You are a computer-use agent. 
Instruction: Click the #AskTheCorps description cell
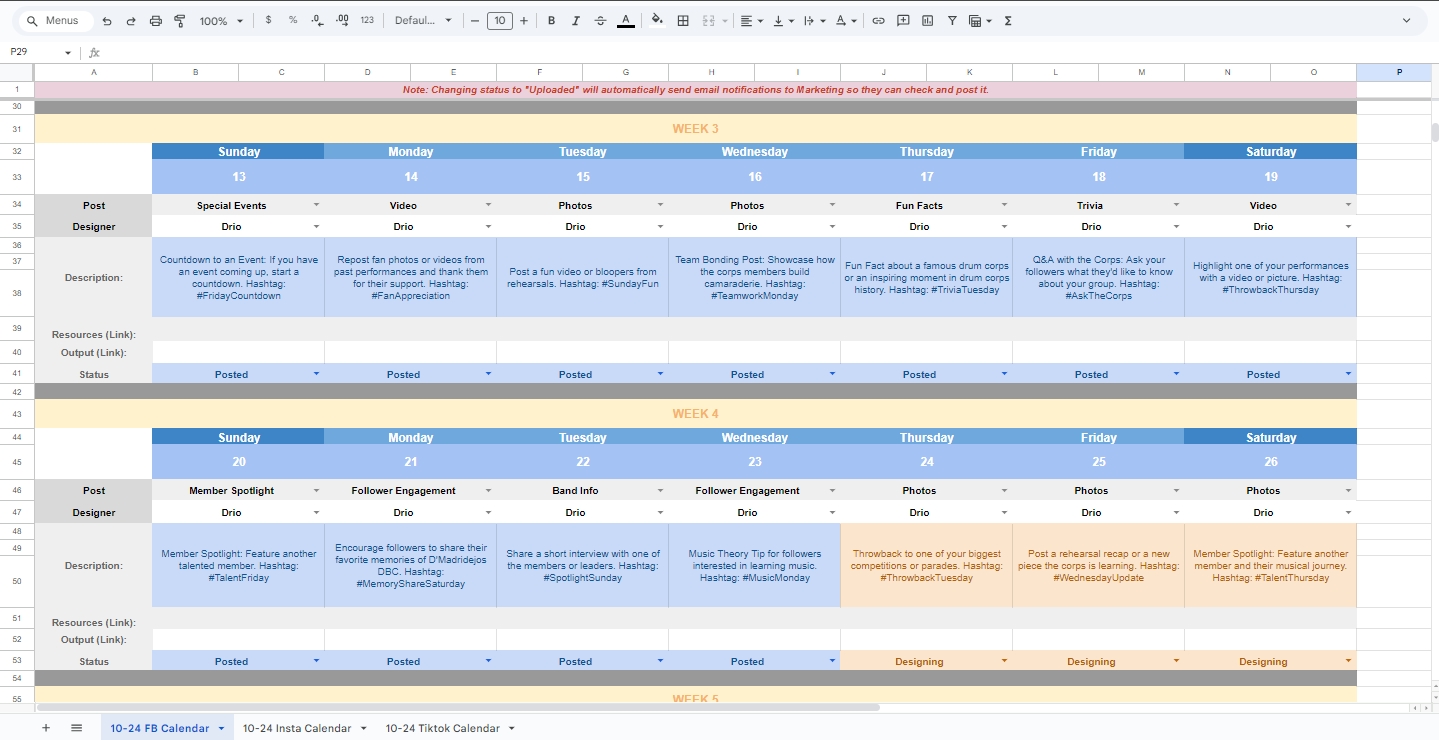[1098, 277]
